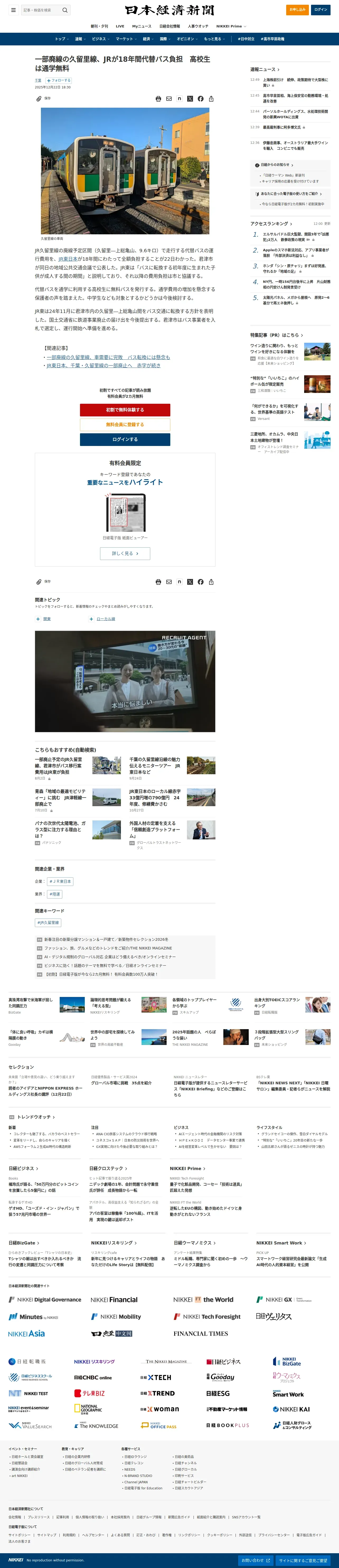Image resolution: width=339 pixels, height=1568 pixels.
Task: Open the LIVE menu item
Action: point(120,26)
